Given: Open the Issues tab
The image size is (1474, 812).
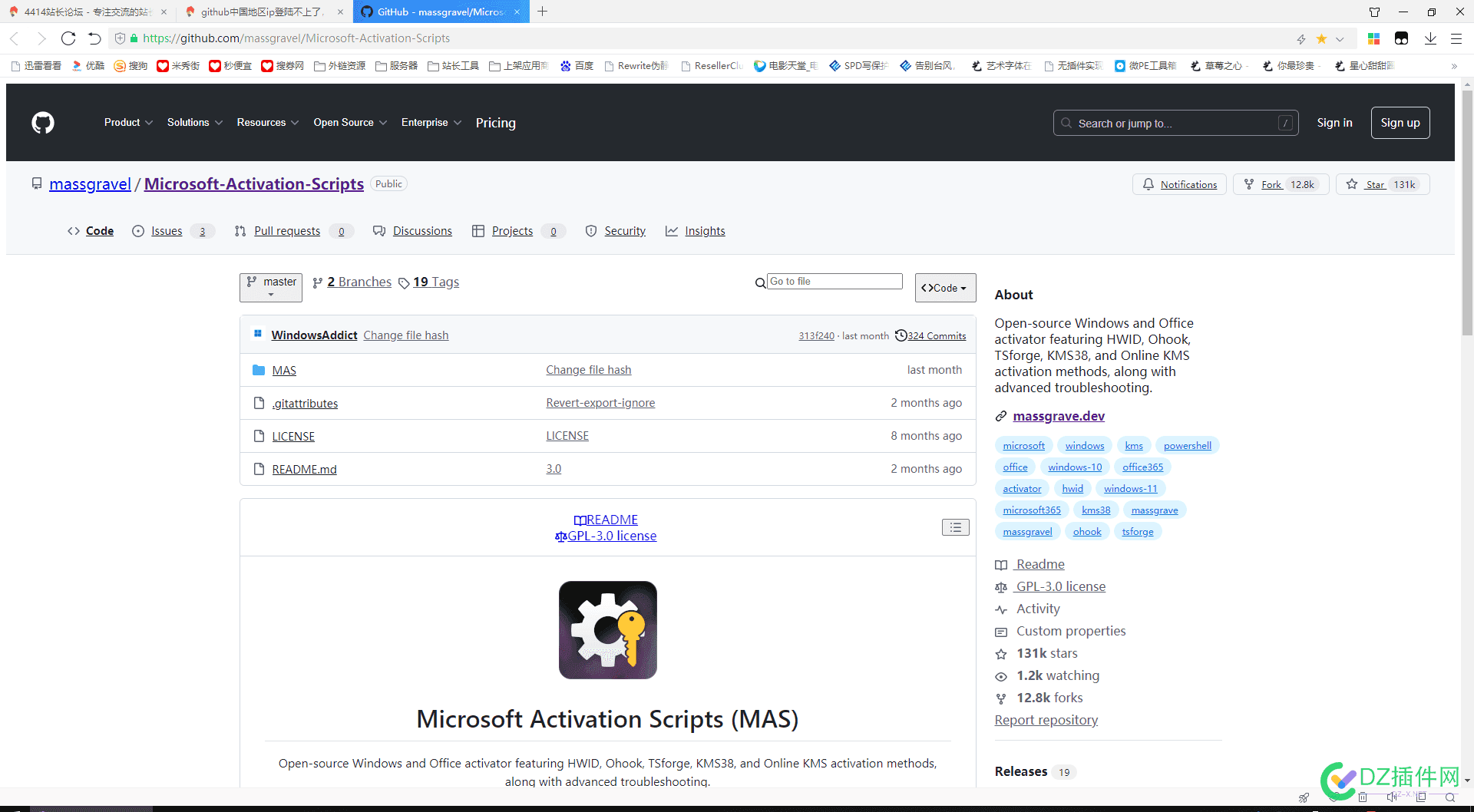Looking at the screenshot, I should tap(172, 231).
